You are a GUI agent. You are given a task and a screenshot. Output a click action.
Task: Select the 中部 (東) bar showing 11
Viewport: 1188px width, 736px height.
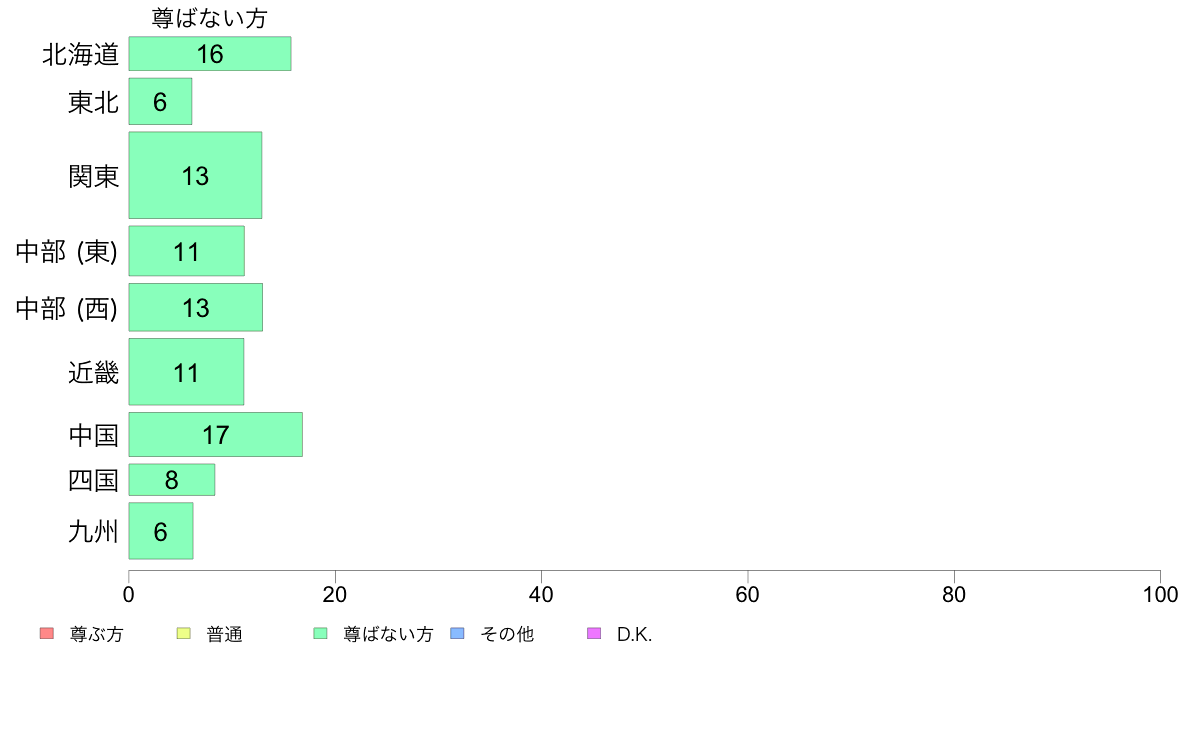[186, 251]
